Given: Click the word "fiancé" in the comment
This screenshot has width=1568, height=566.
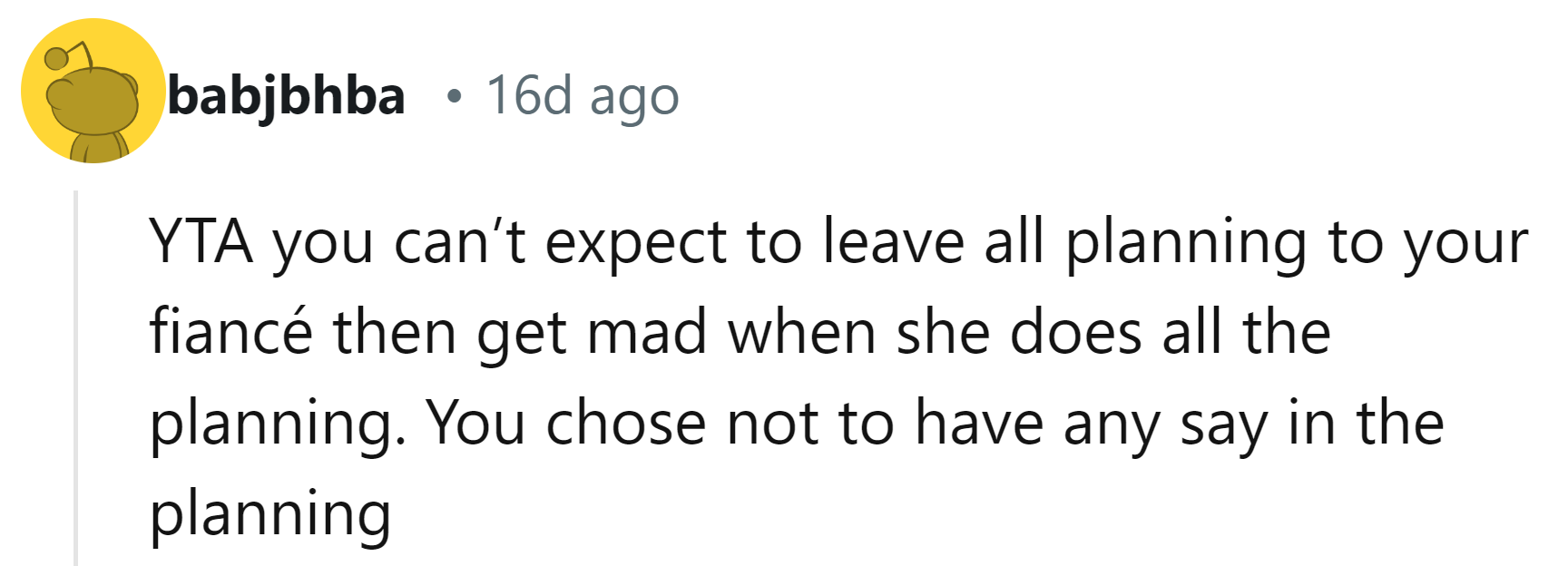Looking at the screenshot, I should click(231, 332).
